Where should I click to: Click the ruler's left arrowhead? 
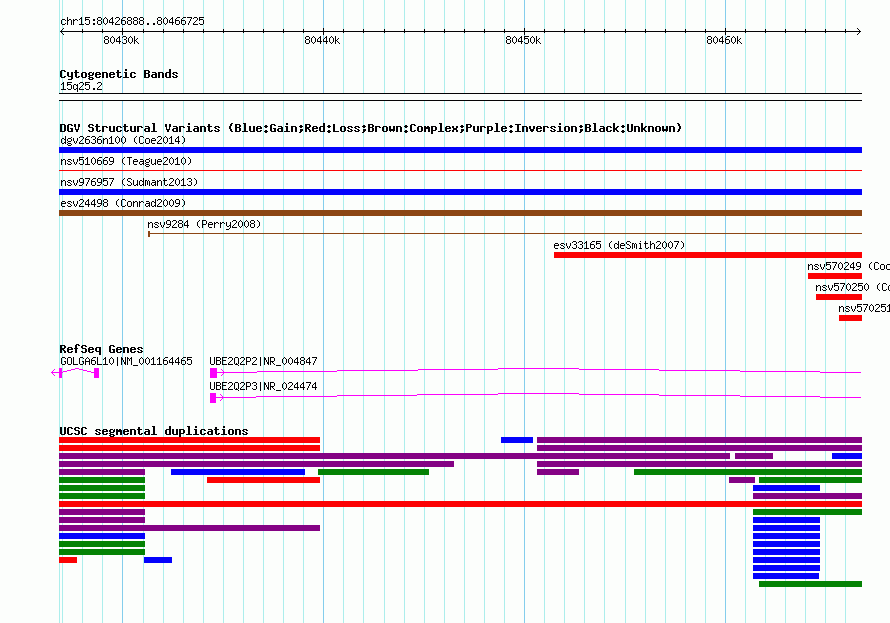click(62, 32)
